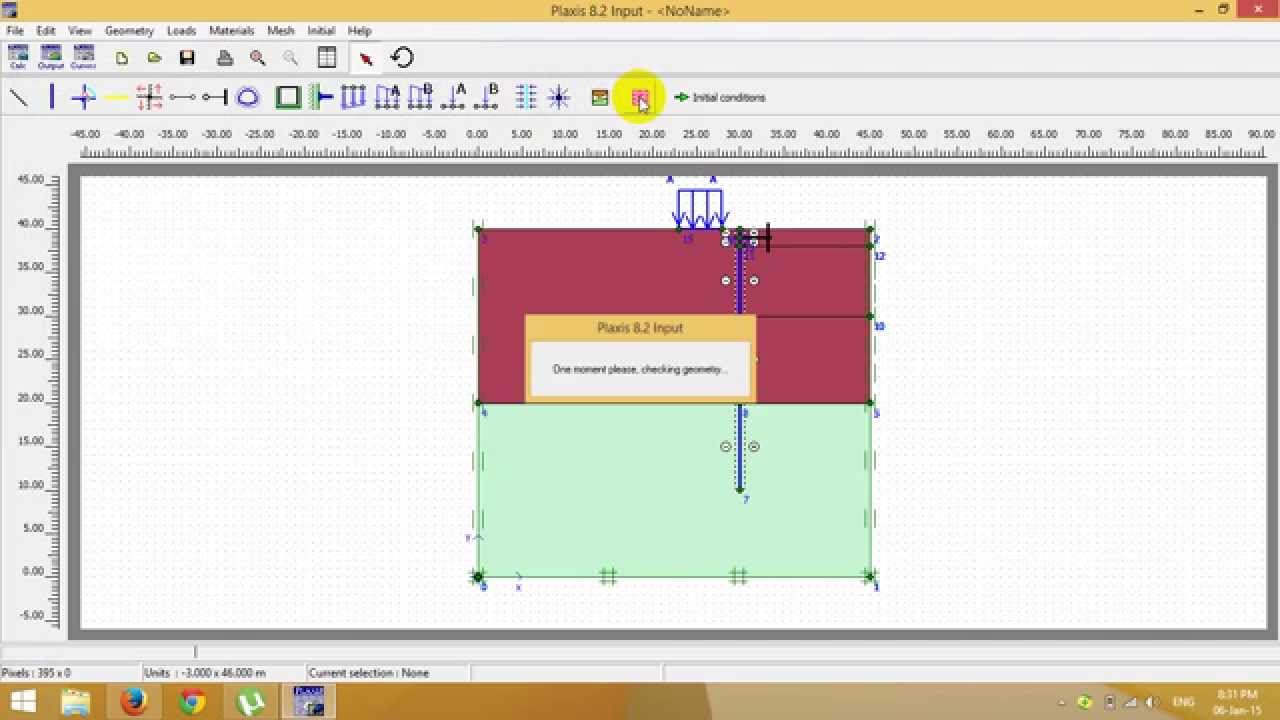The width and height of the screenshot is (1280, 720).
Task: Open the Material sets icon
Action: 599,97
